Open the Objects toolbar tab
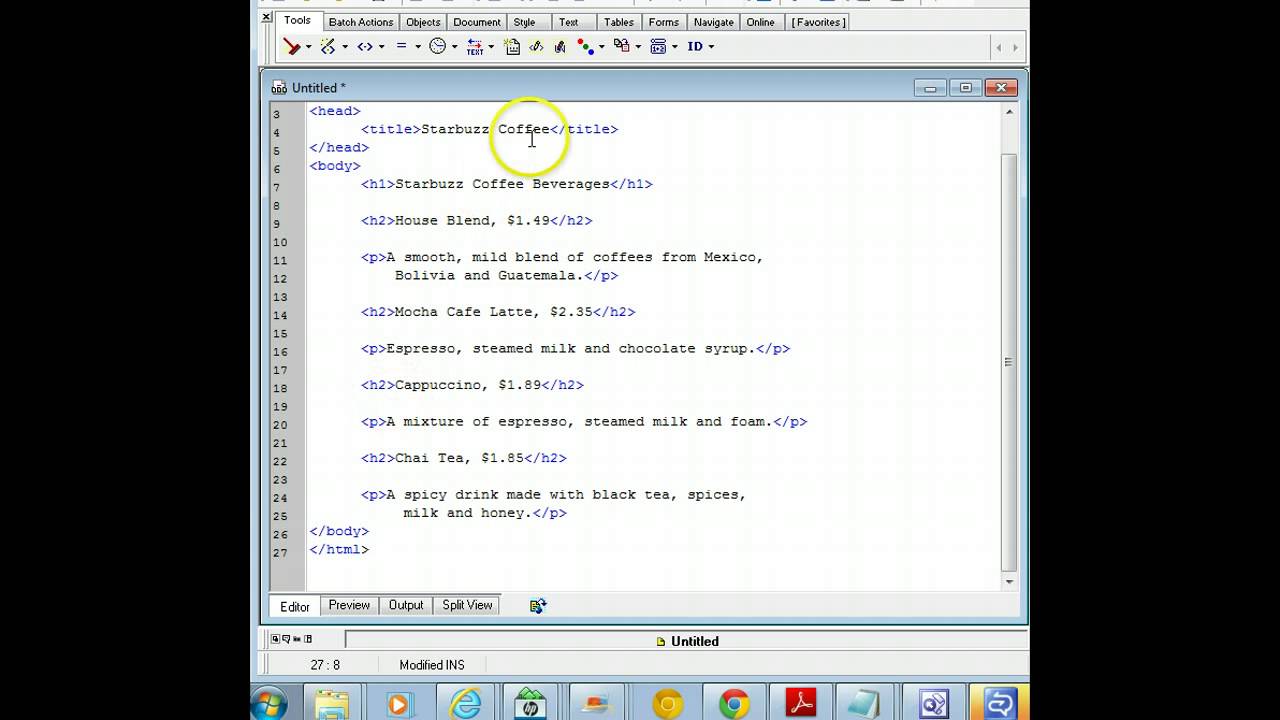 (x=423, y=22)
